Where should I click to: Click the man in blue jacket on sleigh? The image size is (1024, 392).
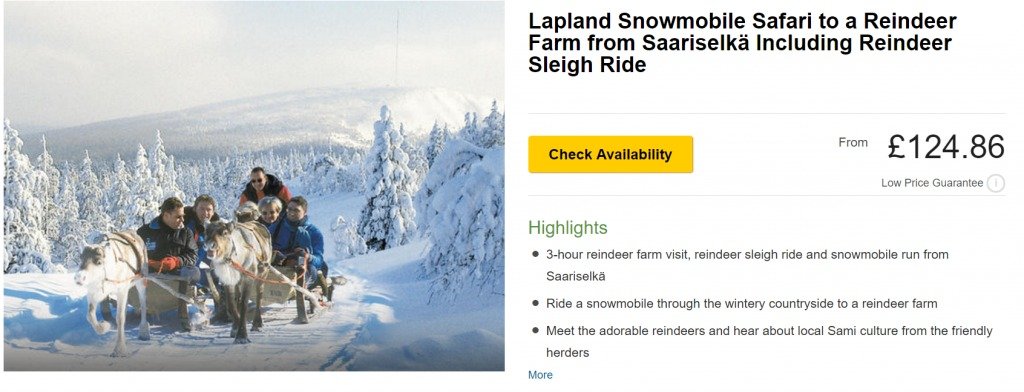(x=299, y=232)
